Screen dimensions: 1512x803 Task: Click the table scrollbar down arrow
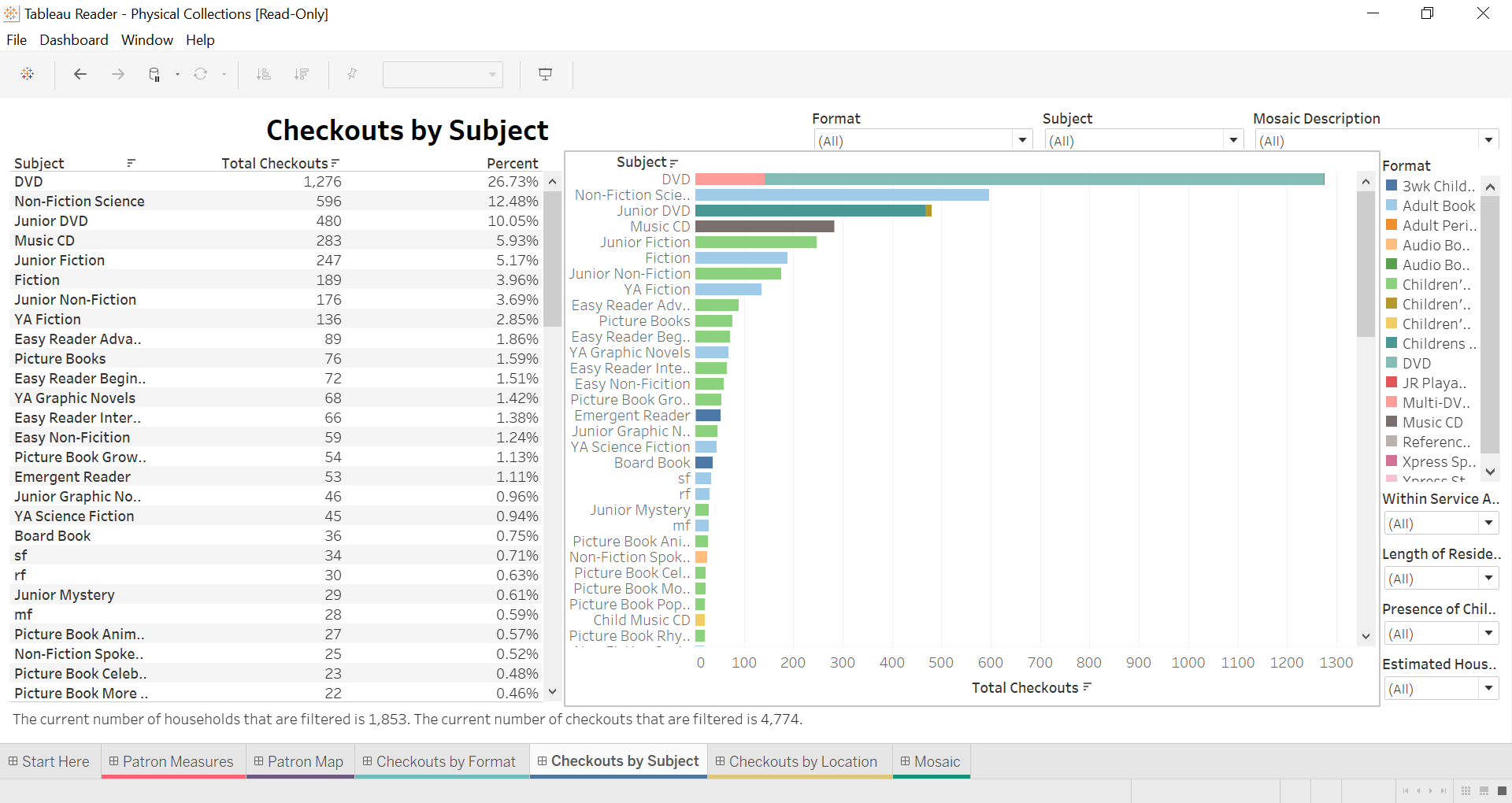552,692
